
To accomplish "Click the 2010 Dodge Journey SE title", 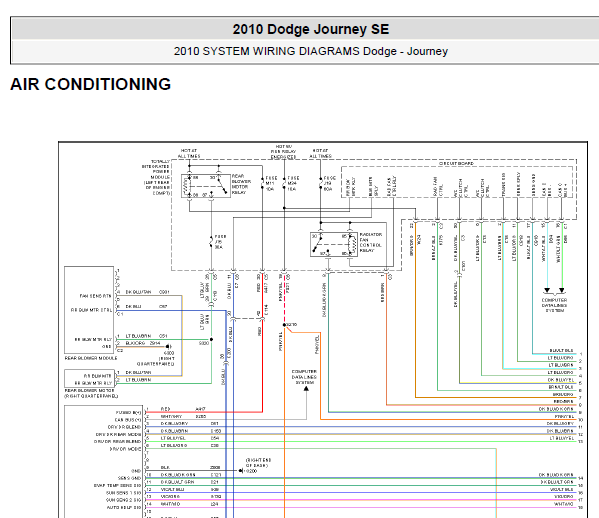I will point(311,29).
